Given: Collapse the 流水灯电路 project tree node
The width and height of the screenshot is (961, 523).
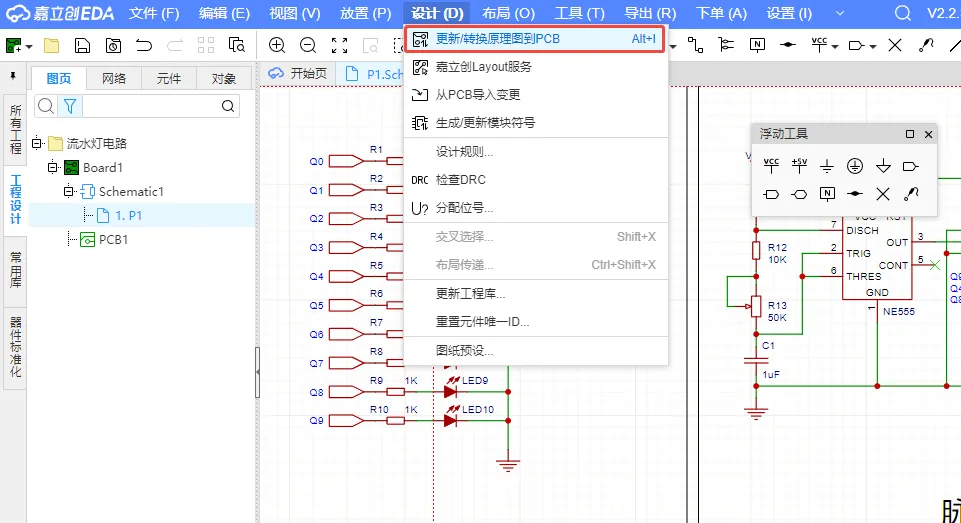Looking at the screenshot, I should click(37, 143).
